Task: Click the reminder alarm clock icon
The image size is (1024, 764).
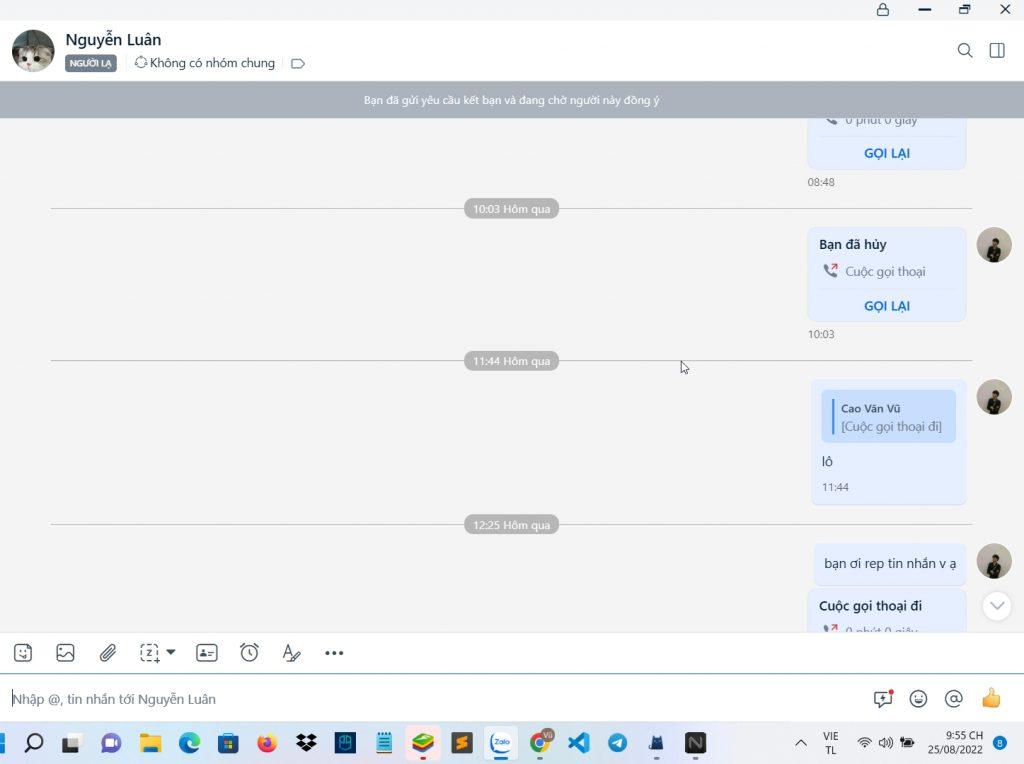Action: 249,653
